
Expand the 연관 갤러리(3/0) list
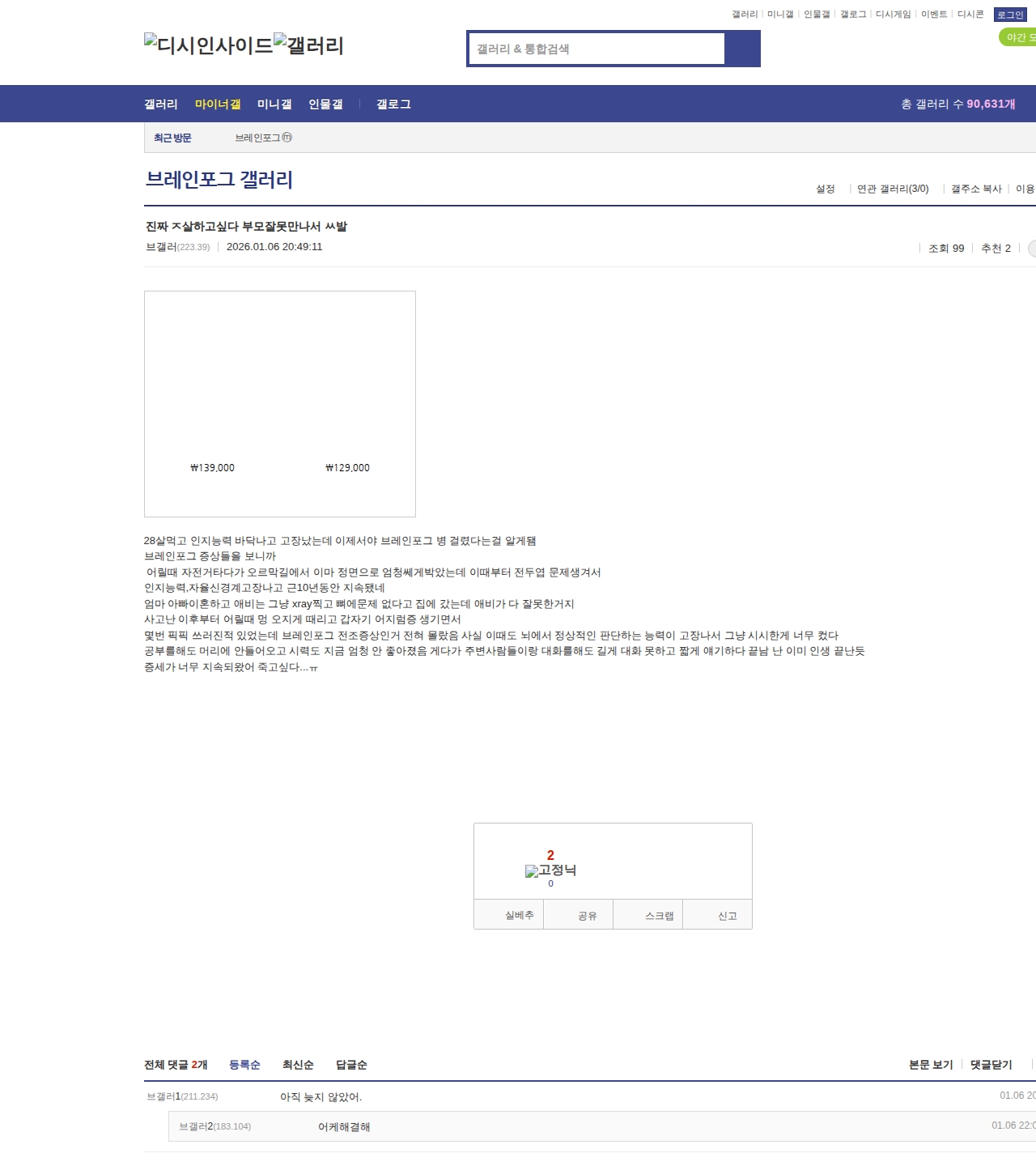pyautogui.click(x=893, y=189)
